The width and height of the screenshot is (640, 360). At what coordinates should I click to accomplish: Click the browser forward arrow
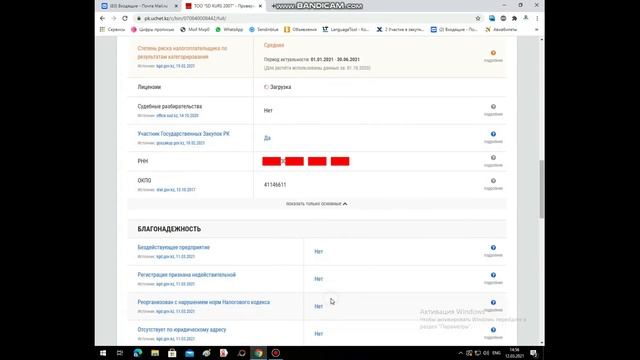point(113,18)
